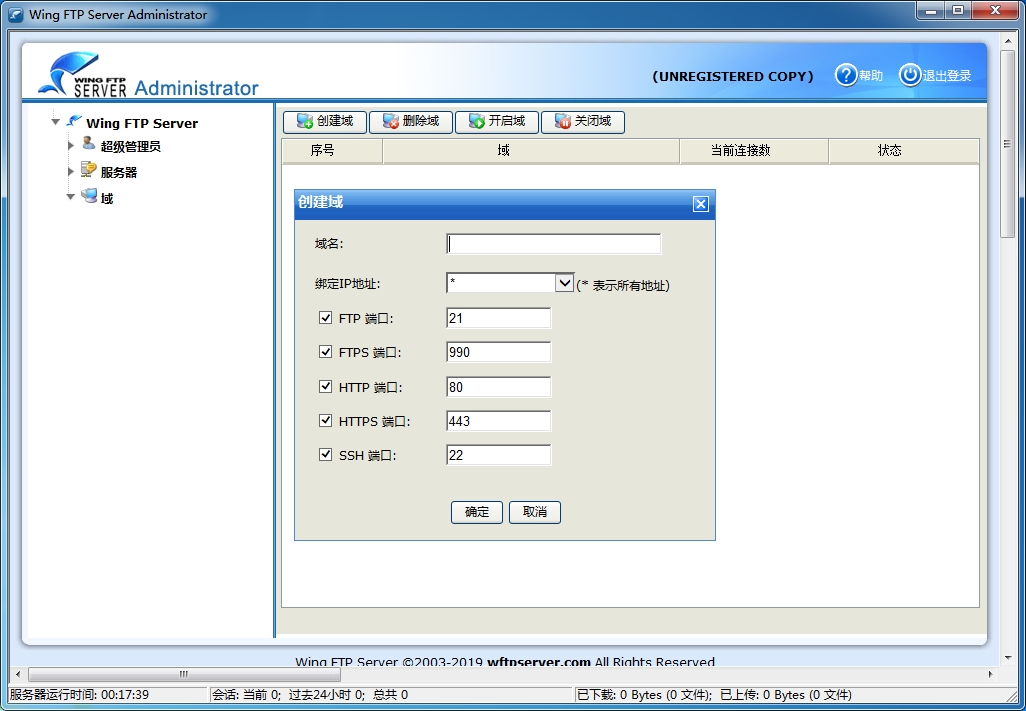The width and height of the screenshot is (1026, 711).
Task: Click the title bar application icon
Action: coord(16,14)
